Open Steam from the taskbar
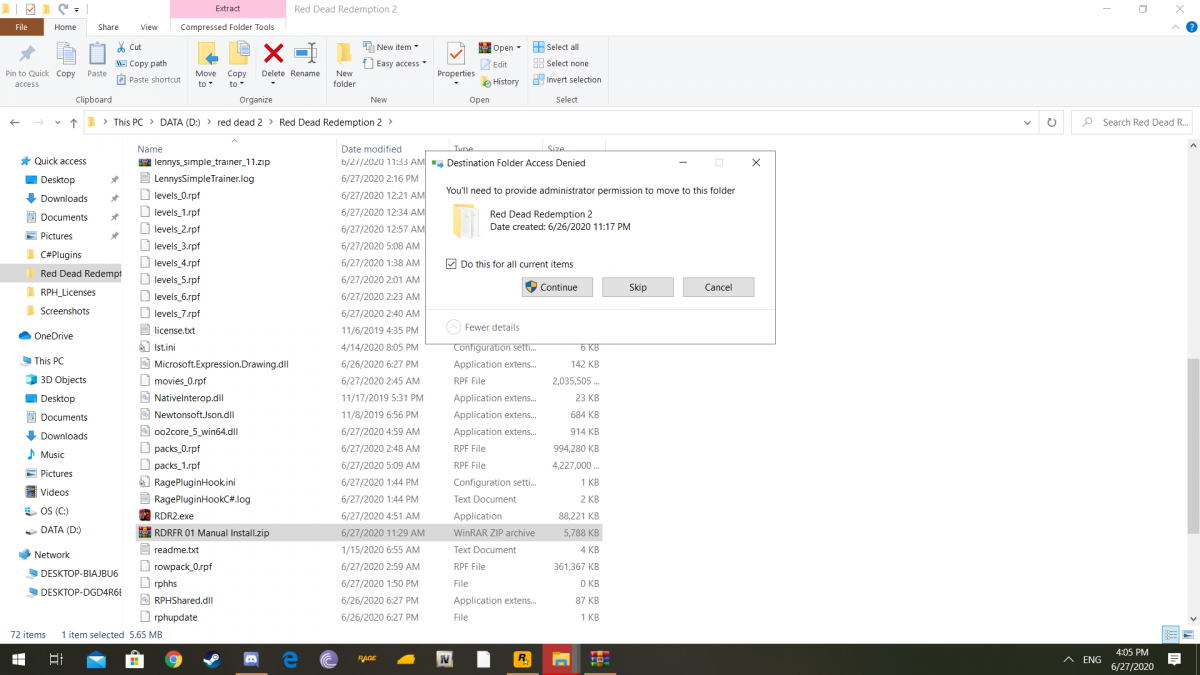 pyautogui.click(x=211, y=659)
